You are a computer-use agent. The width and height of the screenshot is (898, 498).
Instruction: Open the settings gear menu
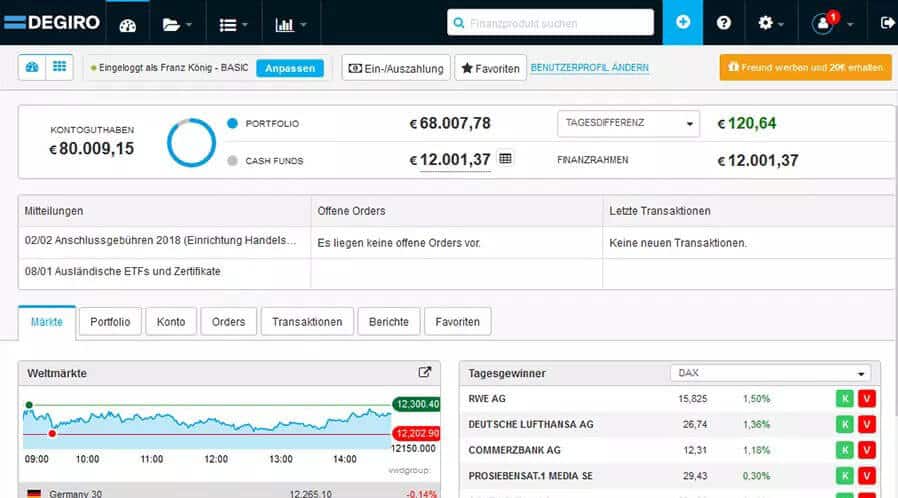770,23
